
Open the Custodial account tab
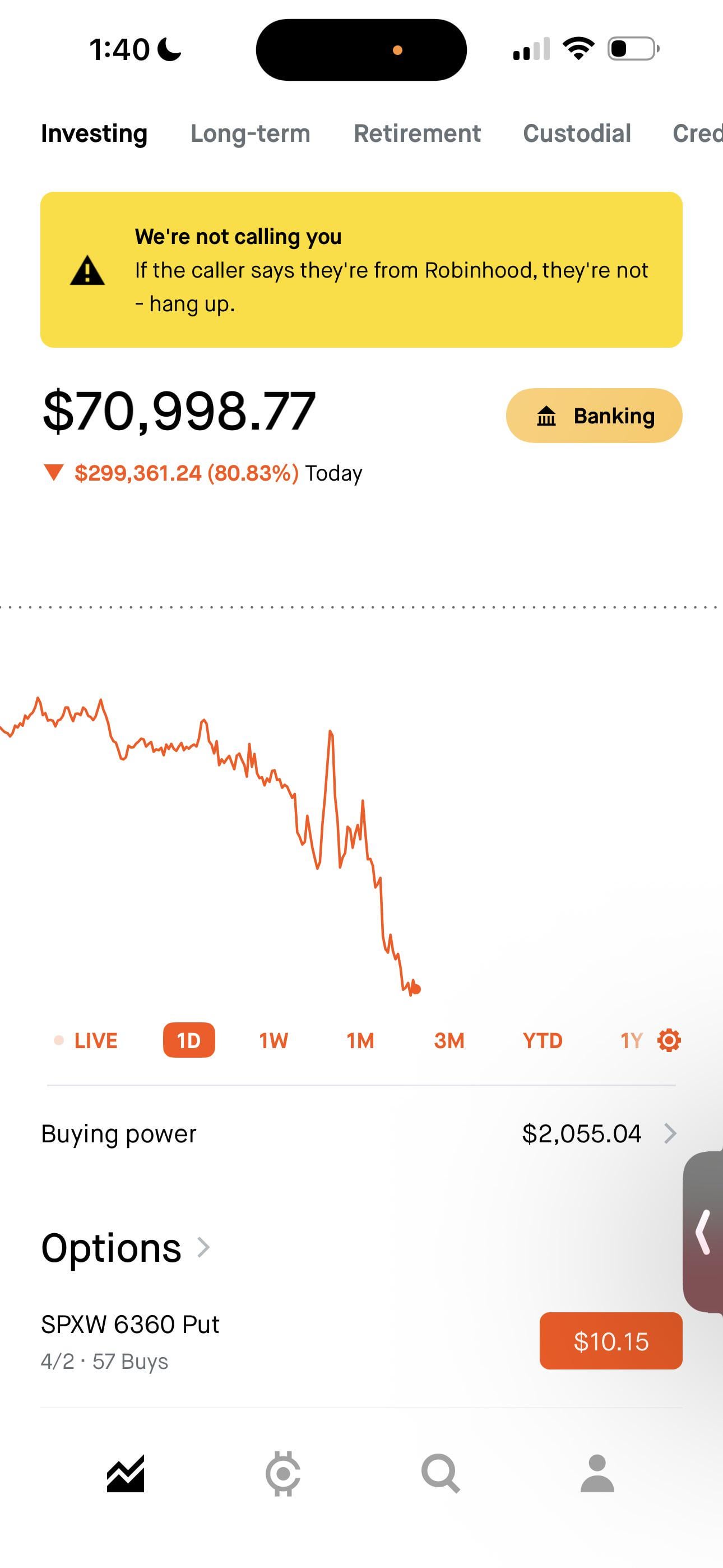coord(577,133)
